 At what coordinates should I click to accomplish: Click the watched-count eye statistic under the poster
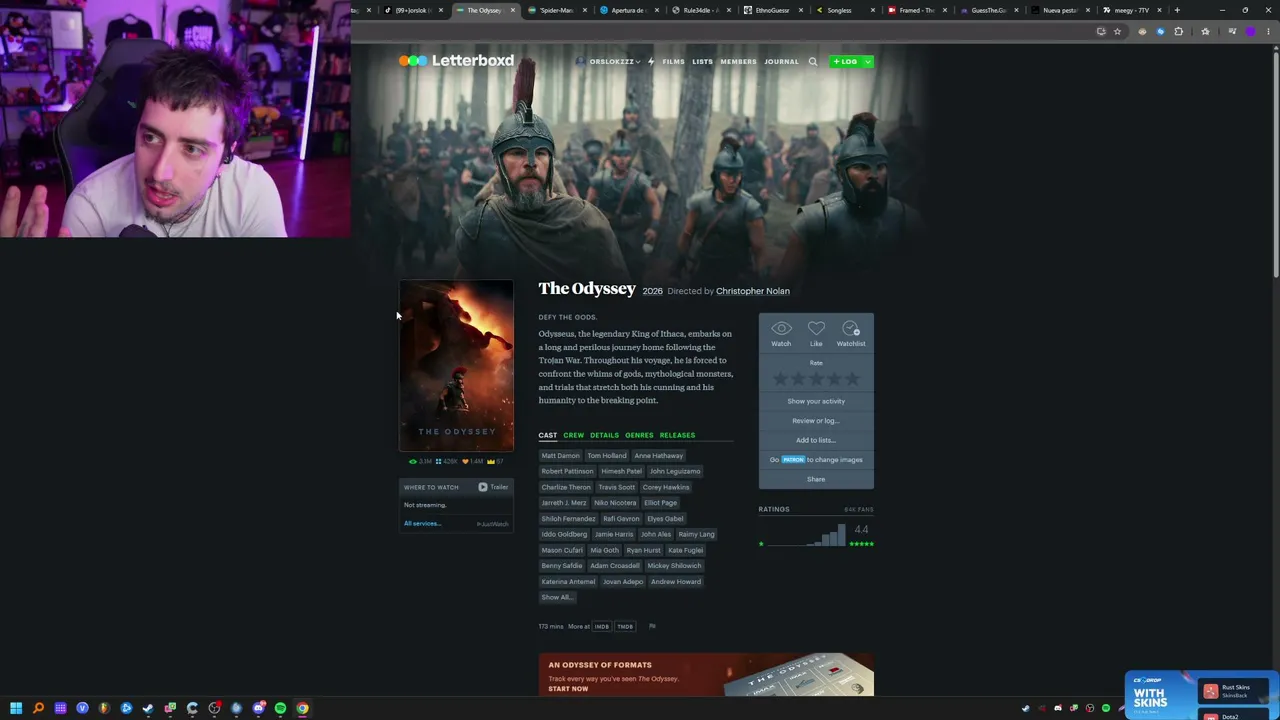click(421, 461)
